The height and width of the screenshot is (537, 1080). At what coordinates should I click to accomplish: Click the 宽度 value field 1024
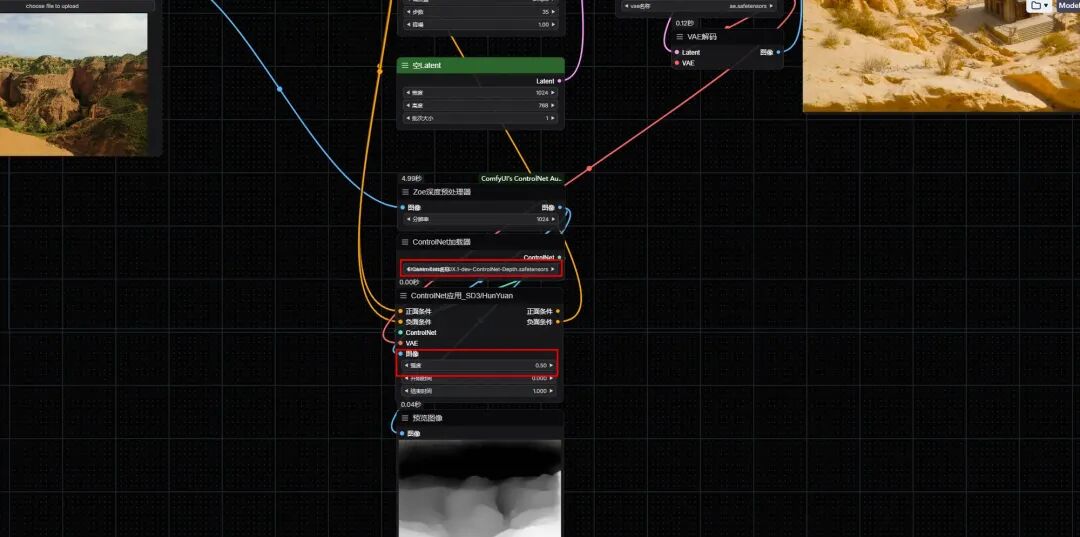point(480,92)
